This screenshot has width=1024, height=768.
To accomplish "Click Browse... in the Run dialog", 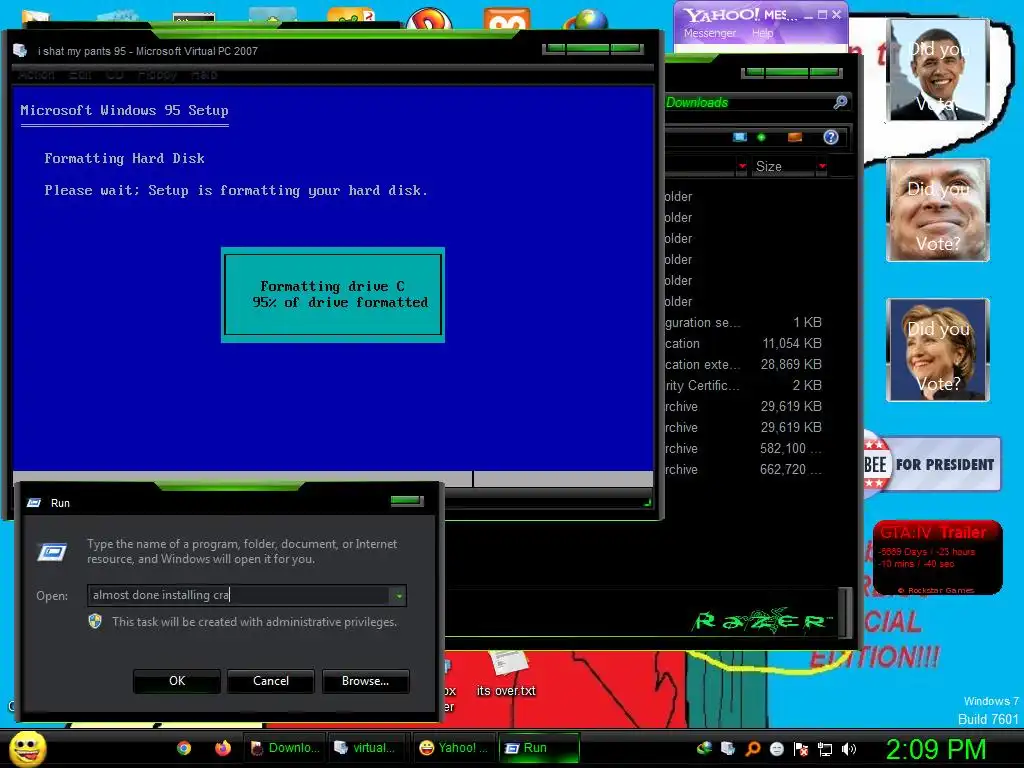I will [366, 681].
